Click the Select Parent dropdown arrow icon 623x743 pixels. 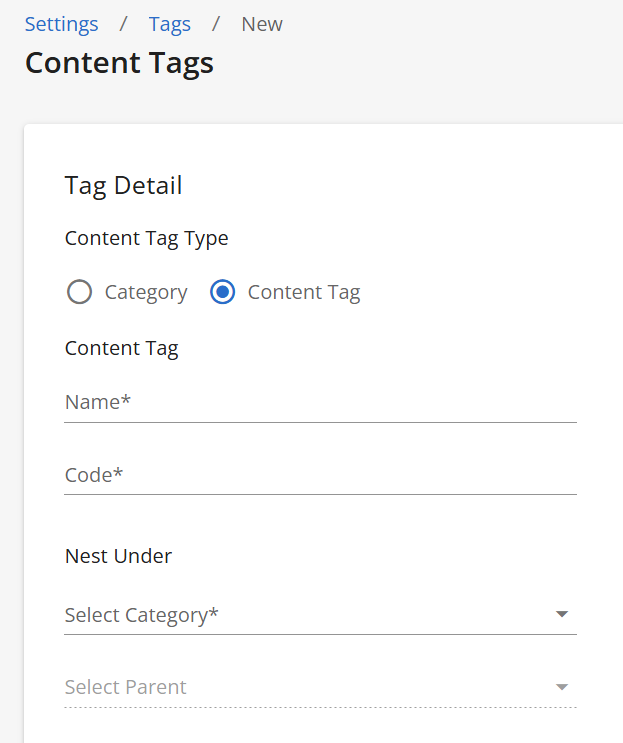pyautogui.click(x=562, y=687)
